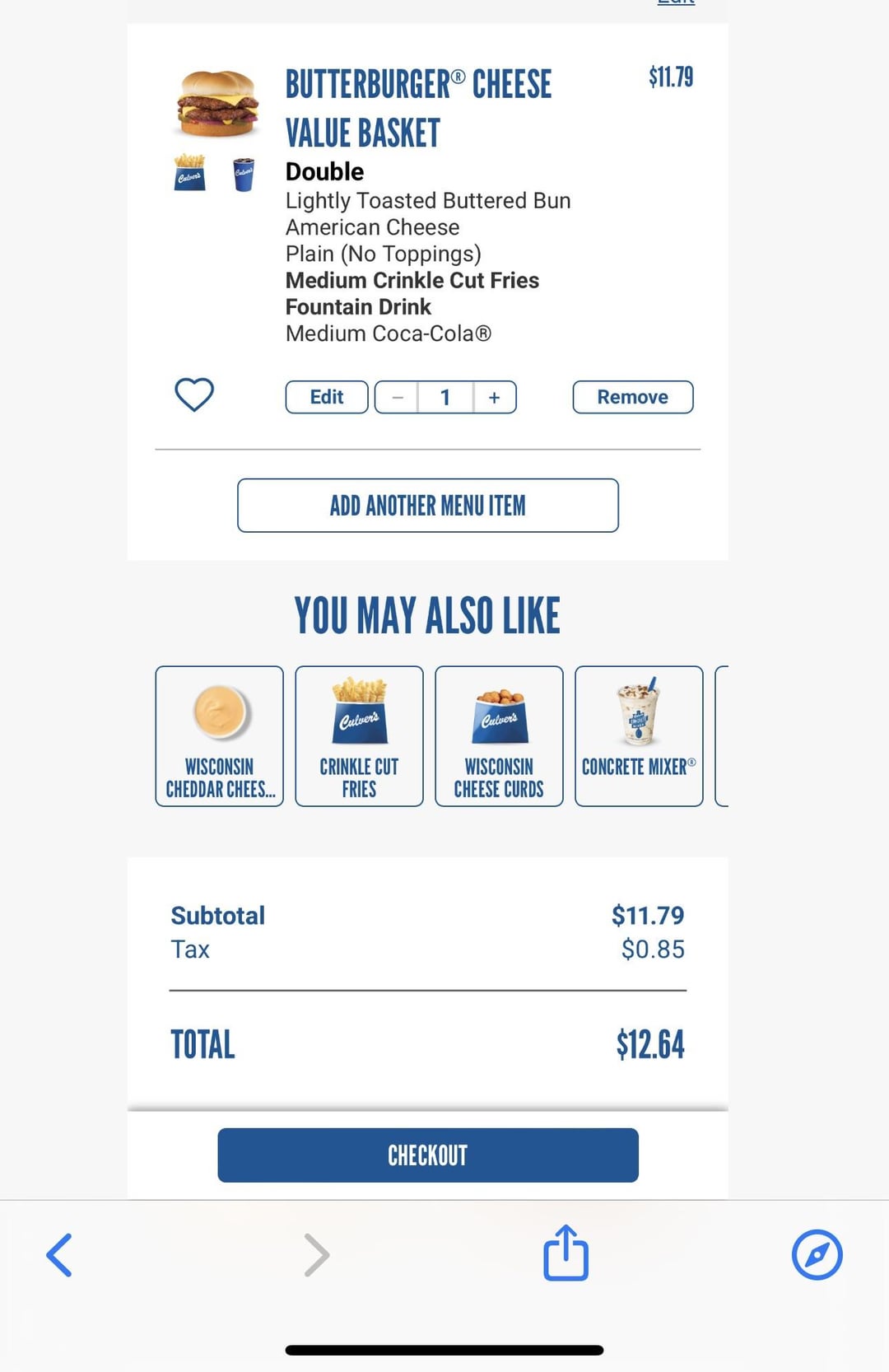
Task: Tap the double cheeseburger product image
Action: [217, 103]
